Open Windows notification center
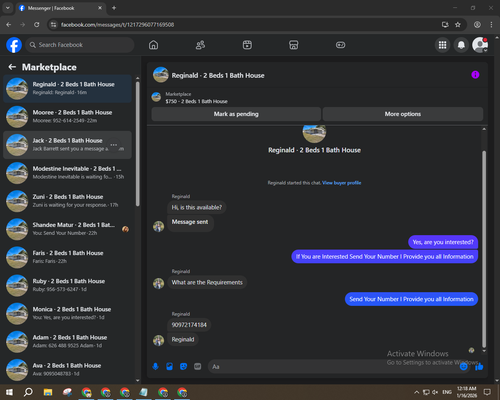Viewport: 500px width, 400px height. click(487, 392)
